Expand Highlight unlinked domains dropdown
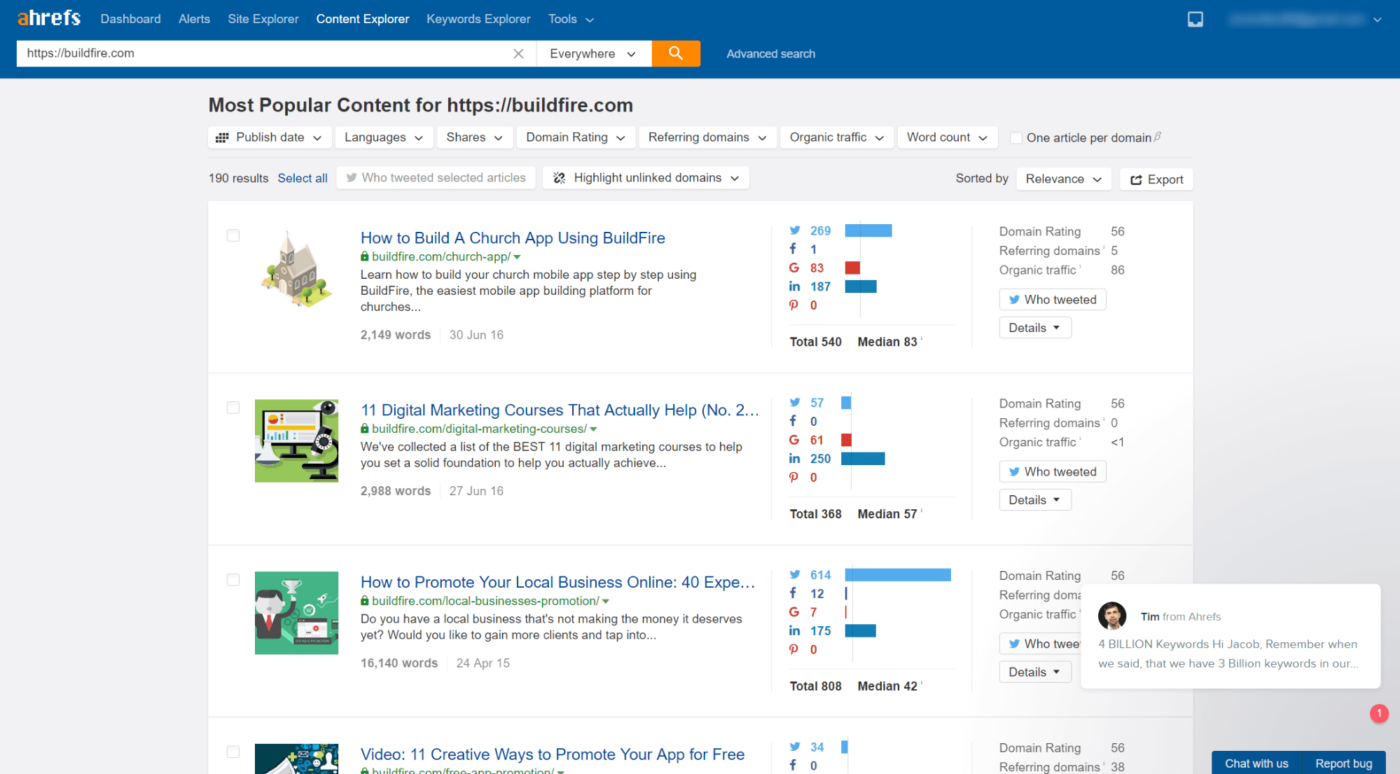This screenshot has height=774, width=1400. tap(645, 178)
